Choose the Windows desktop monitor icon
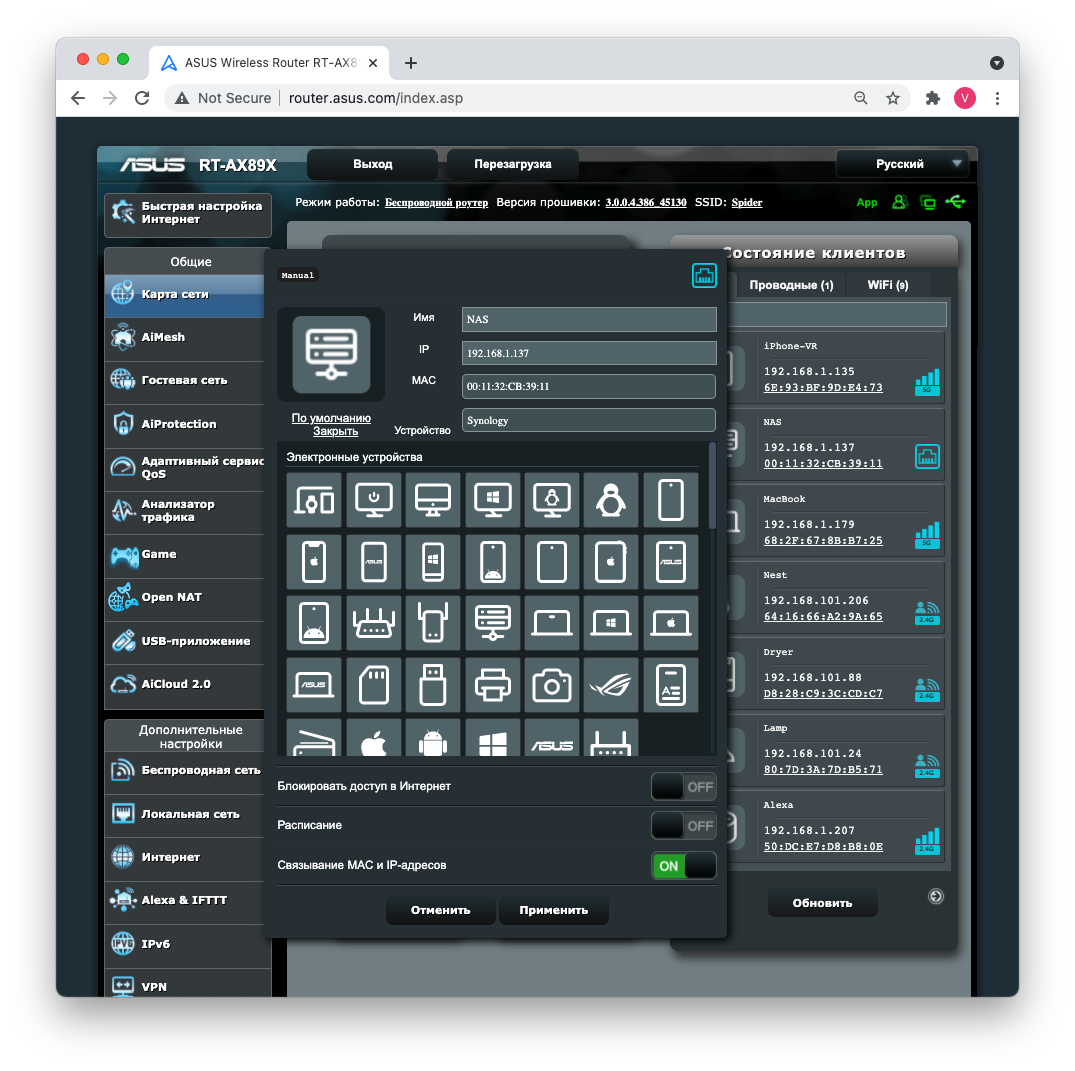 [492, 500]
